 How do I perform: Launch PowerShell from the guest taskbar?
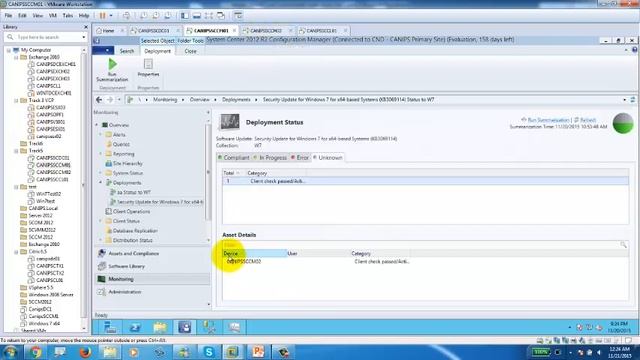coord(135,327)
